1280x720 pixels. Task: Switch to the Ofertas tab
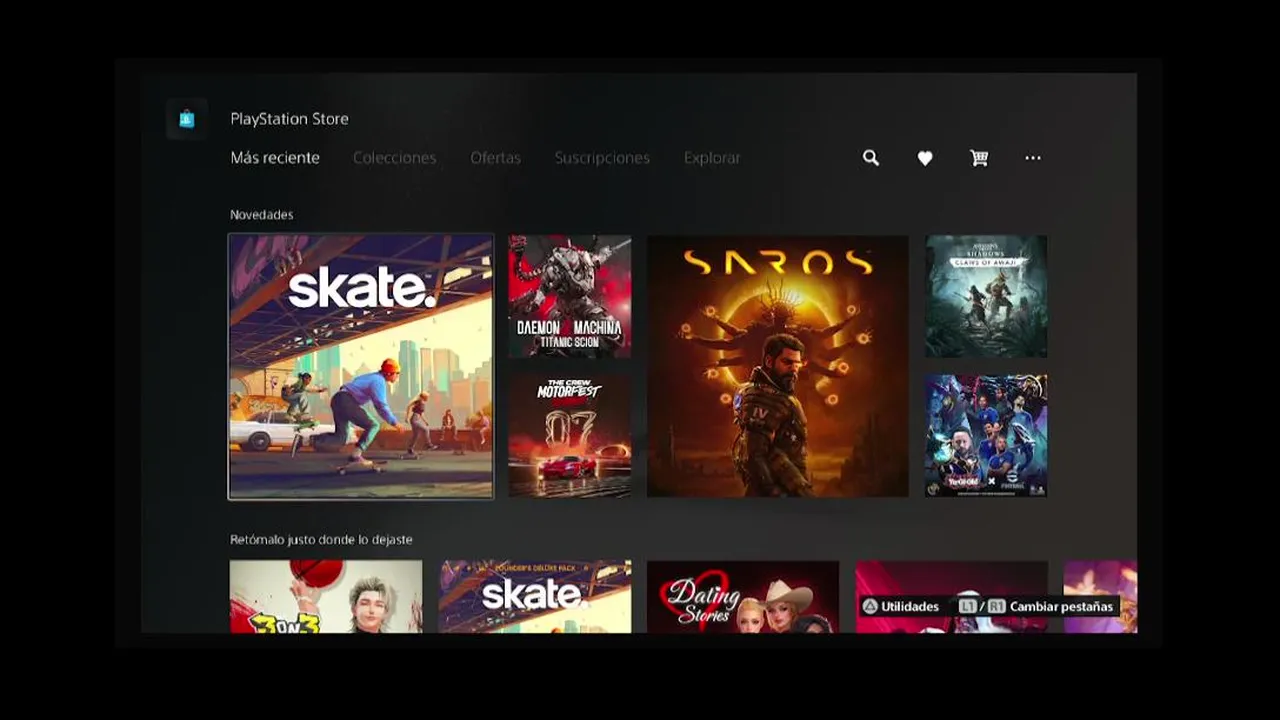(x=496, y=158)
